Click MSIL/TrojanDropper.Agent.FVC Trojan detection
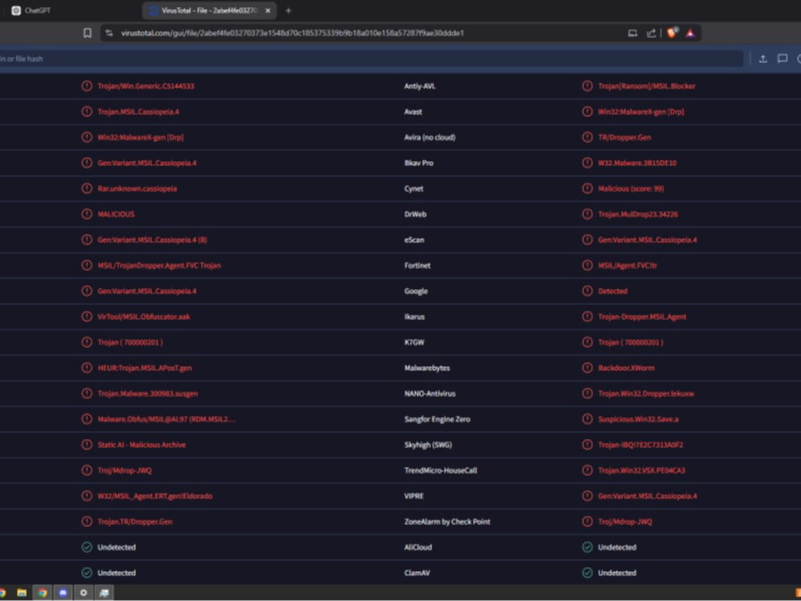 159,266
